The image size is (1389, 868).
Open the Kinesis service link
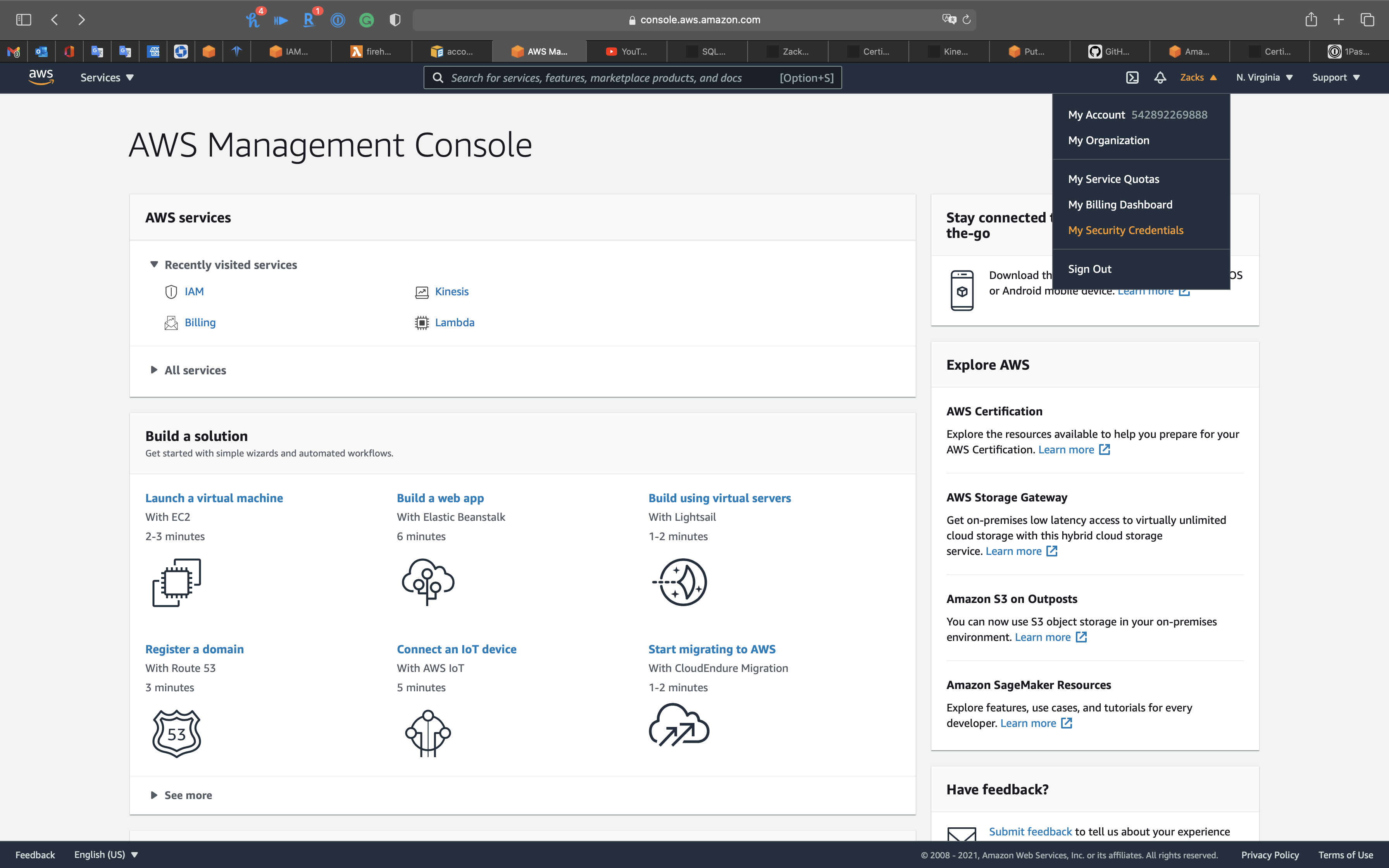pyautogui.click(x=451, y=292)
